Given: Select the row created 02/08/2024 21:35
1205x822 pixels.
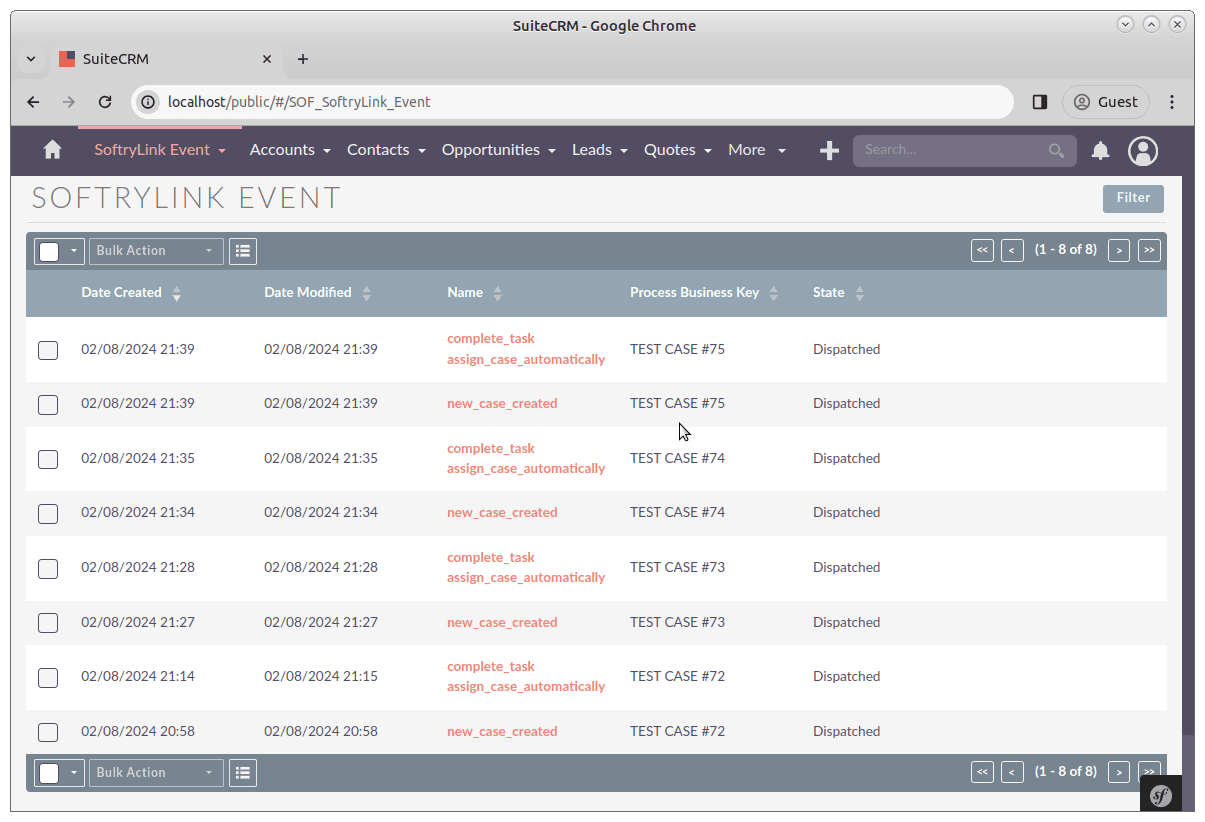Looking at the screenshot, I should [x=48, y=459].
